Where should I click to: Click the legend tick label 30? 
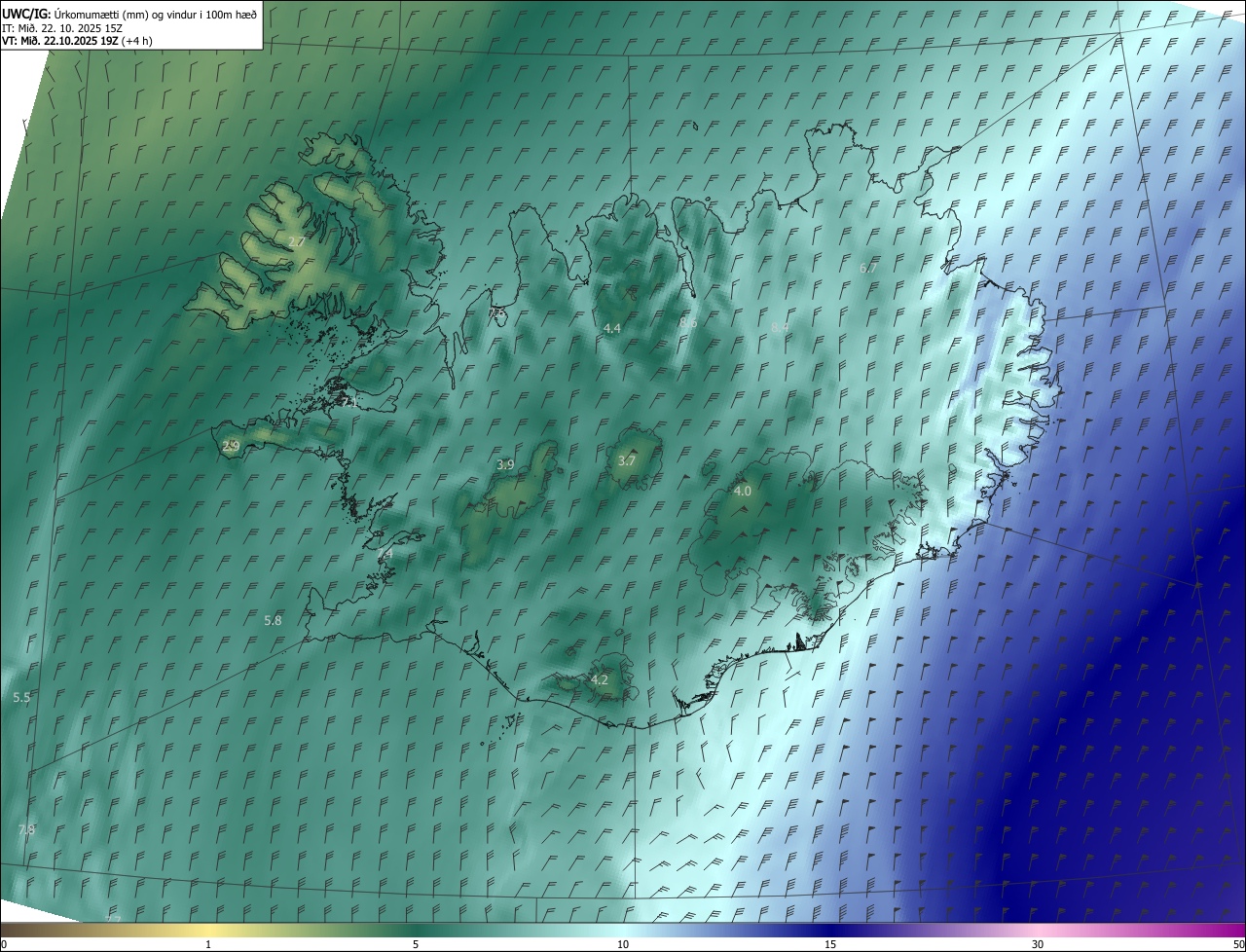coord(1038,945)
